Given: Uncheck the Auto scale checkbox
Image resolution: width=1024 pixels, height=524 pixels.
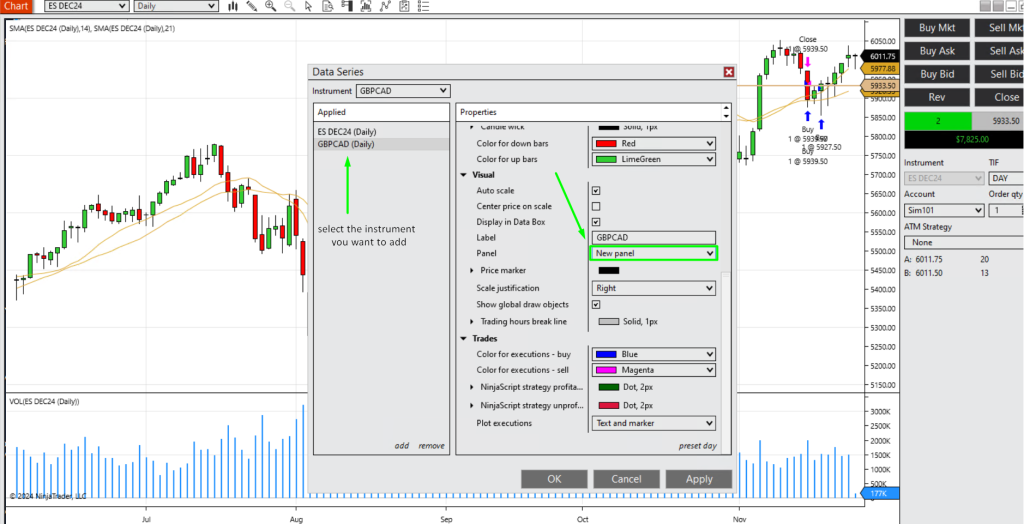Looking at the screenshot, I should pos(596,190).
